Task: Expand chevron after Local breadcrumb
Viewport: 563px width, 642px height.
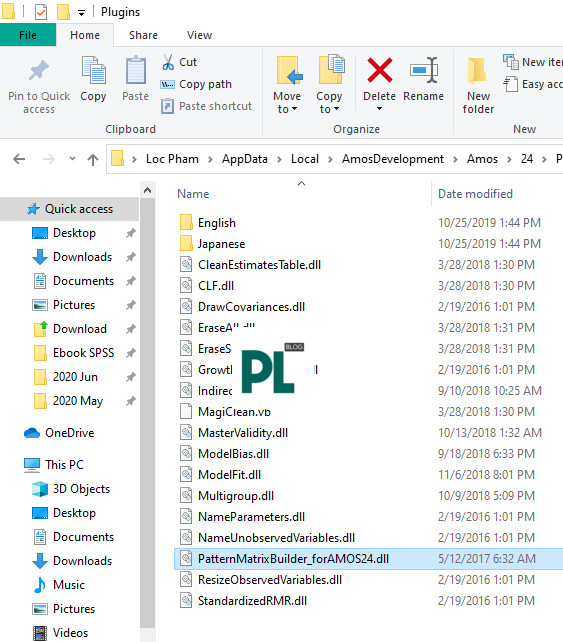Action: tap(330, 159)
